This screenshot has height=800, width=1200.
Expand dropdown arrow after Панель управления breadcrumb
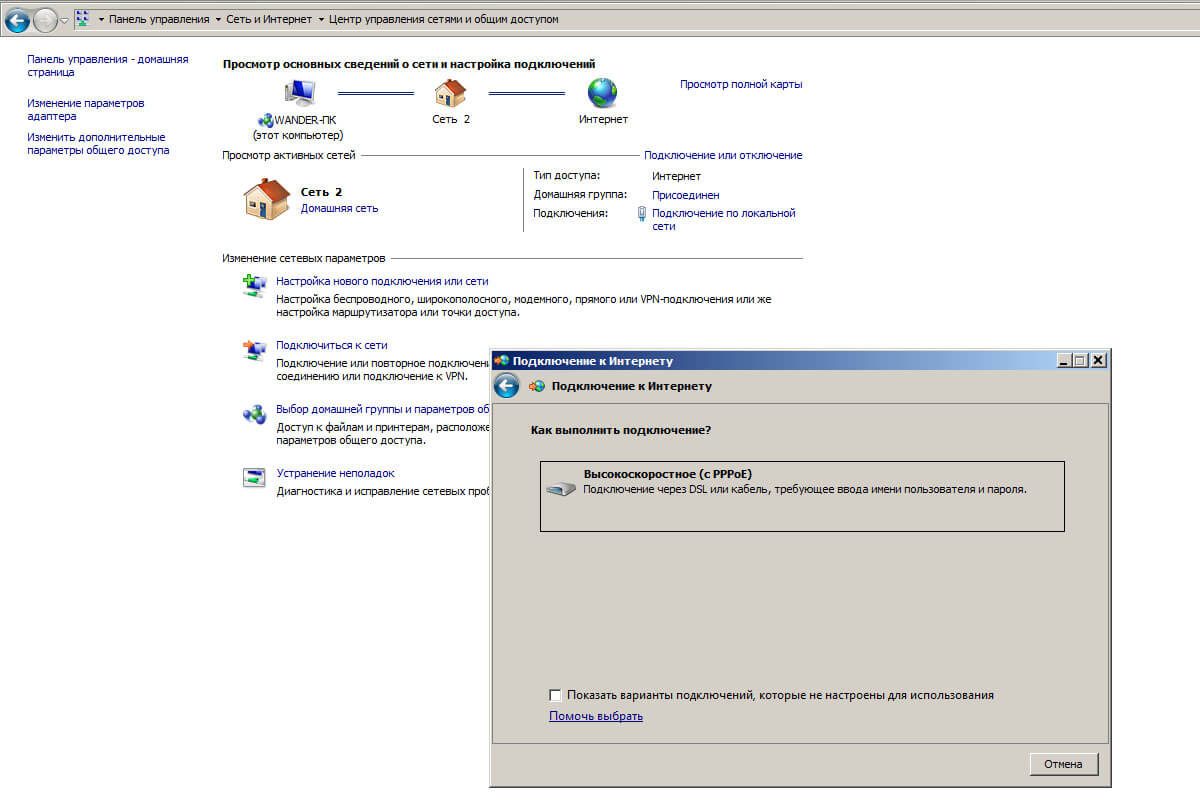point(217,19)
